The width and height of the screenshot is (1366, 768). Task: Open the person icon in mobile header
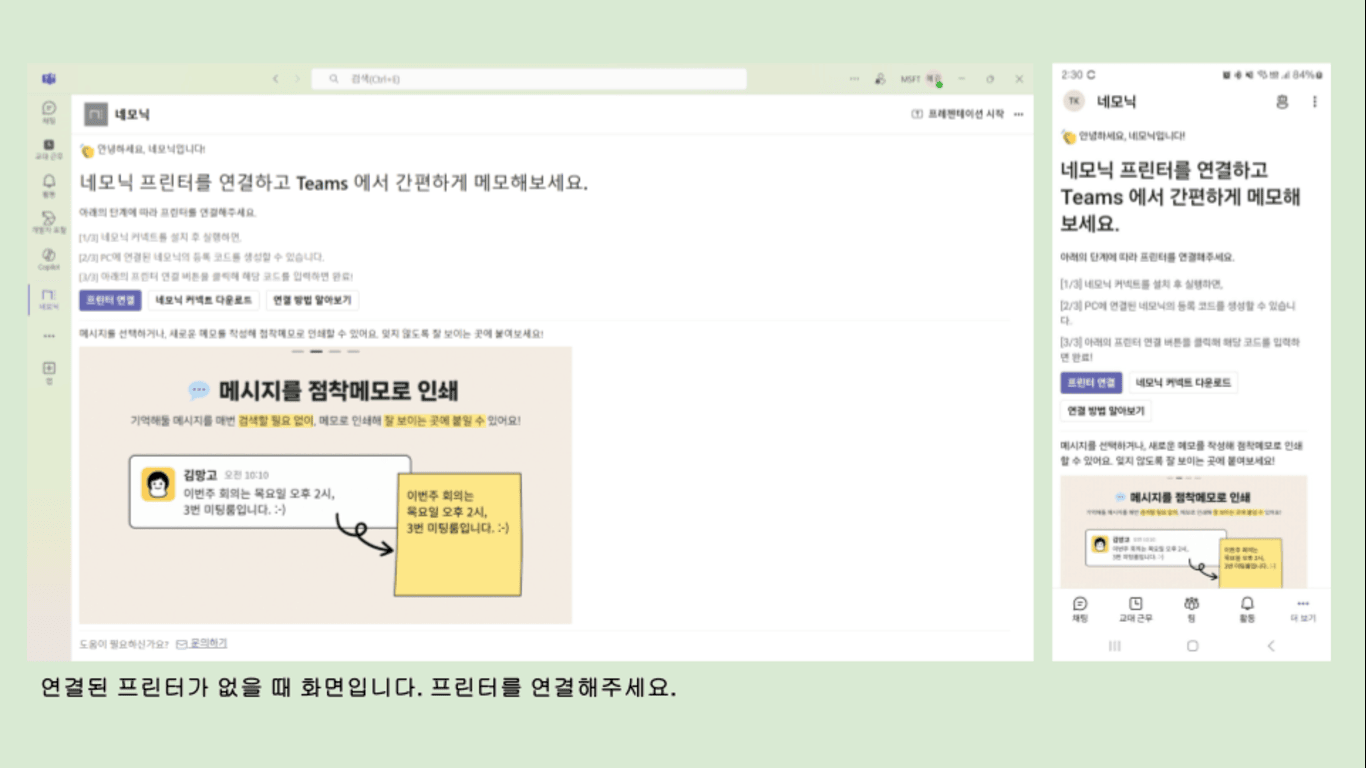pyautogui.click(x=1282, y=101)
